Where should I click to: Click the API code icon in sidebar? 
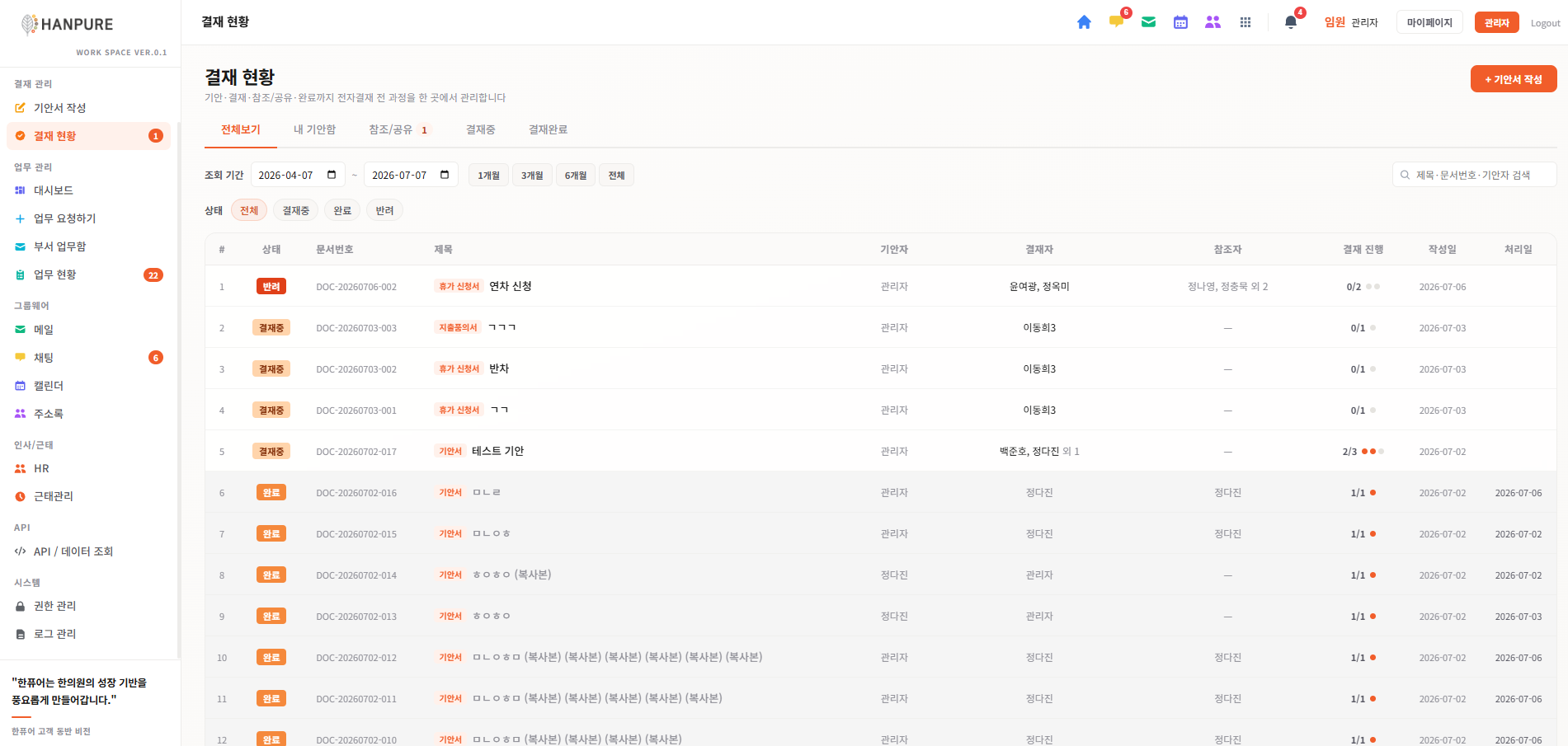[x=20, y=551]
